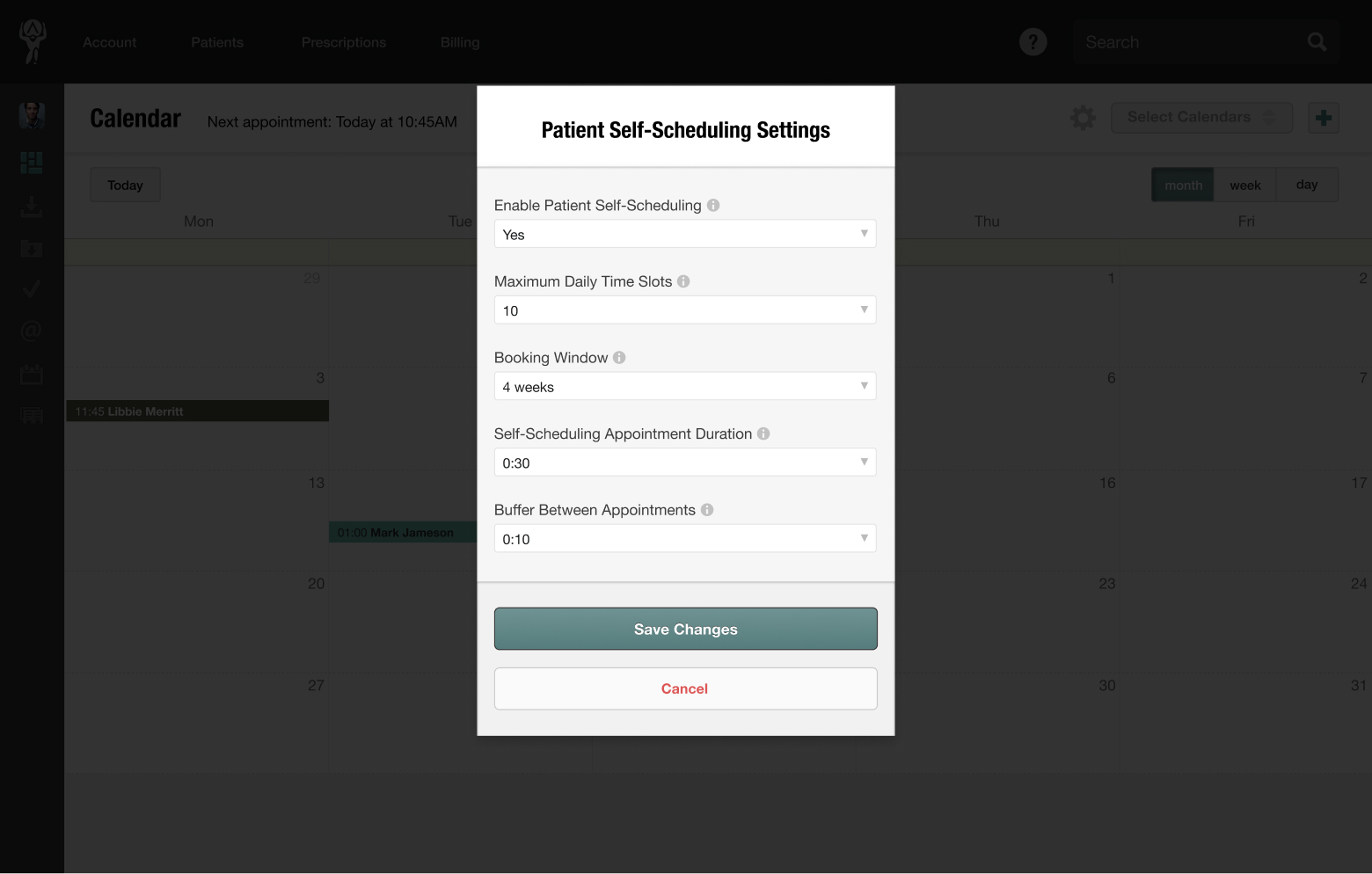Cancel the self-scheduling settings dialog
This screenshot has height=874, width=1372.
tap(685, 688)
